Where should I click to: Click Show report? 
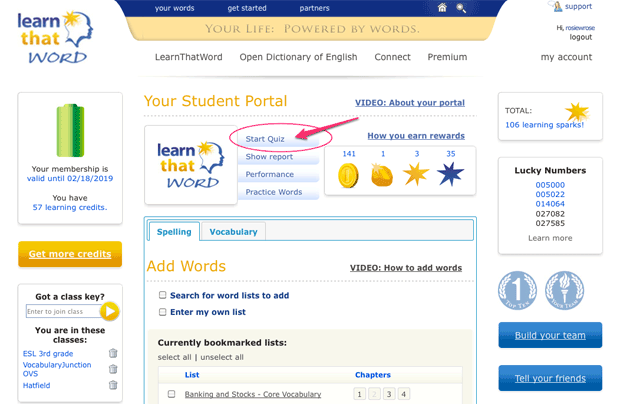[269, 157]
